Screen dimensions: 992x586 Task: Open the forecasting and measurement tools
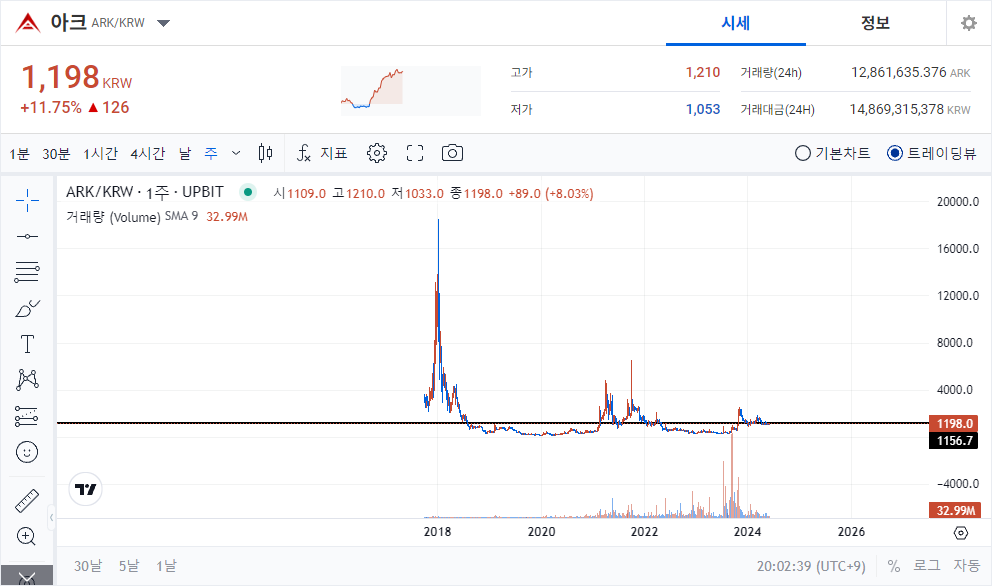pos(27,416)
